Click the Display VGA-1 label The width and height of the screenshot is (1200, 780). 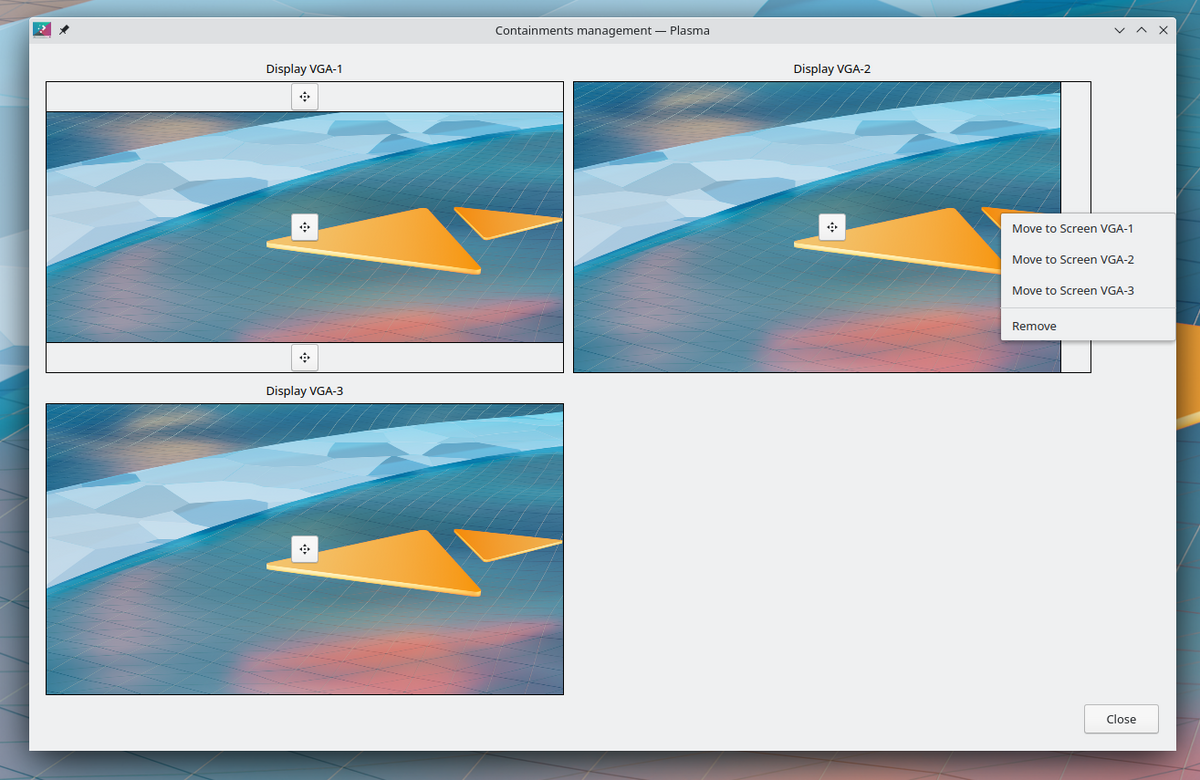[x=304, y=69]
